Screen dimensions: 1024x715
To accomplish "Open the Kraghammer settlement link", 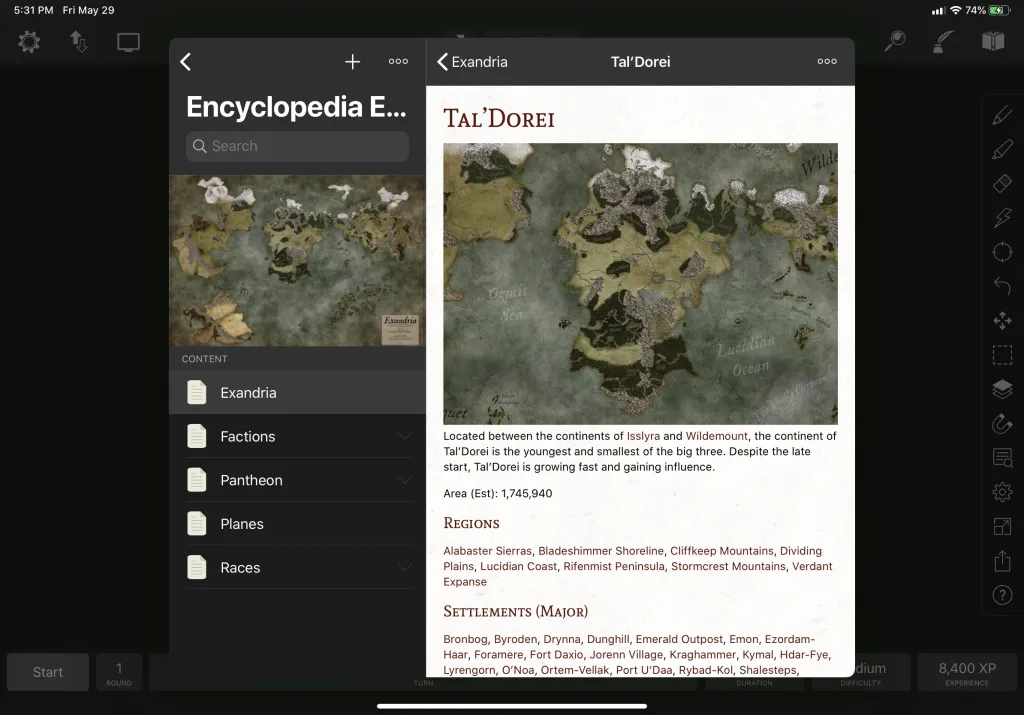I will 702,655.
